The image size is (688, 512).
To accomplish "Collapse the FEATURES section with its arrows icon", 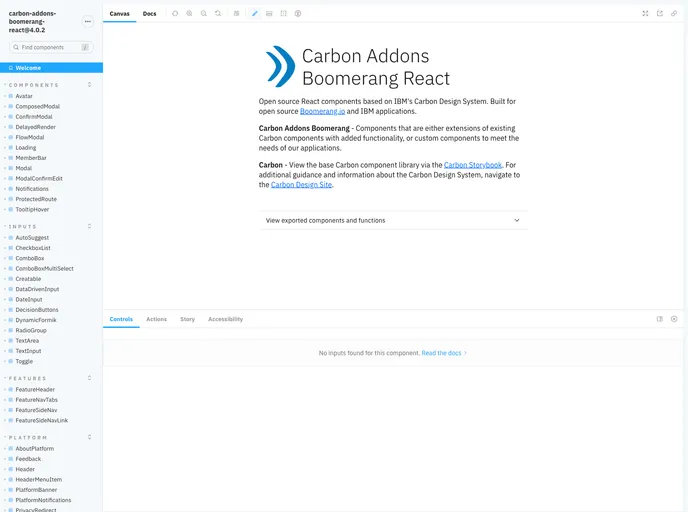I will [90, 378].
